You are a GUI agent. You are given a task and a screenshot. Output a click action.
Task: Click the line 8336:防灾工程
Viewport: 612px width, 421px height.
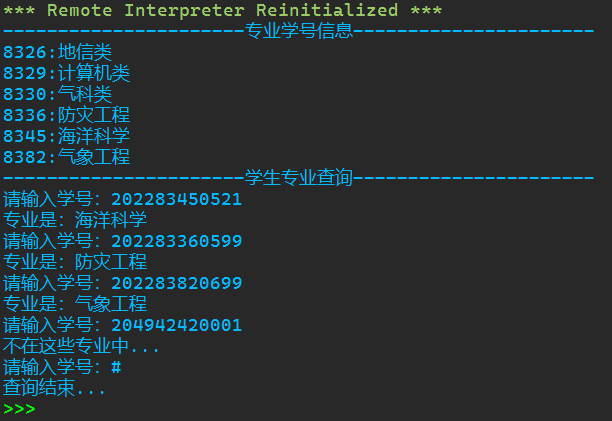coord(66,115)
